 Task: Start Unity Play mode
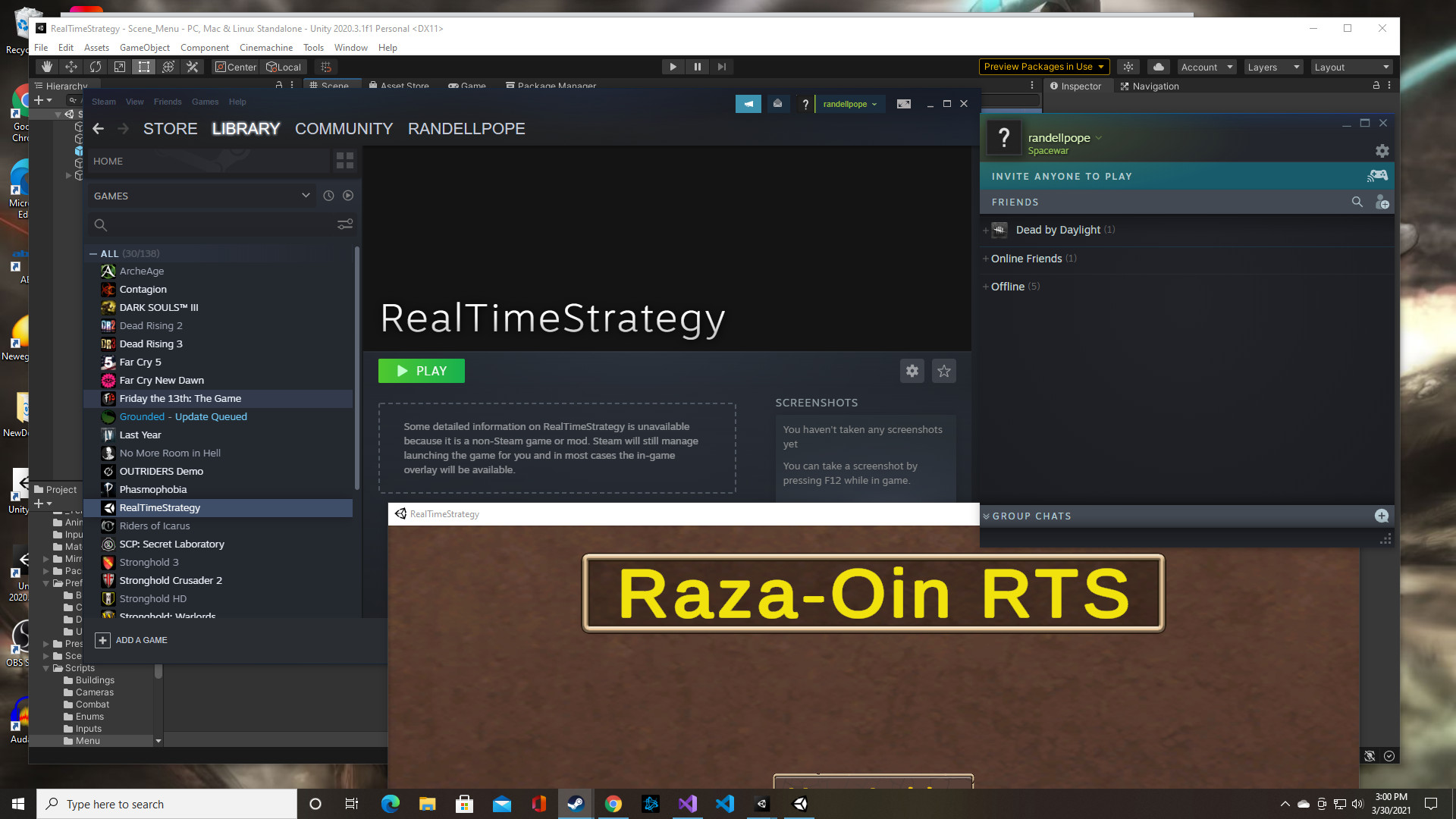tap(673, 67)
